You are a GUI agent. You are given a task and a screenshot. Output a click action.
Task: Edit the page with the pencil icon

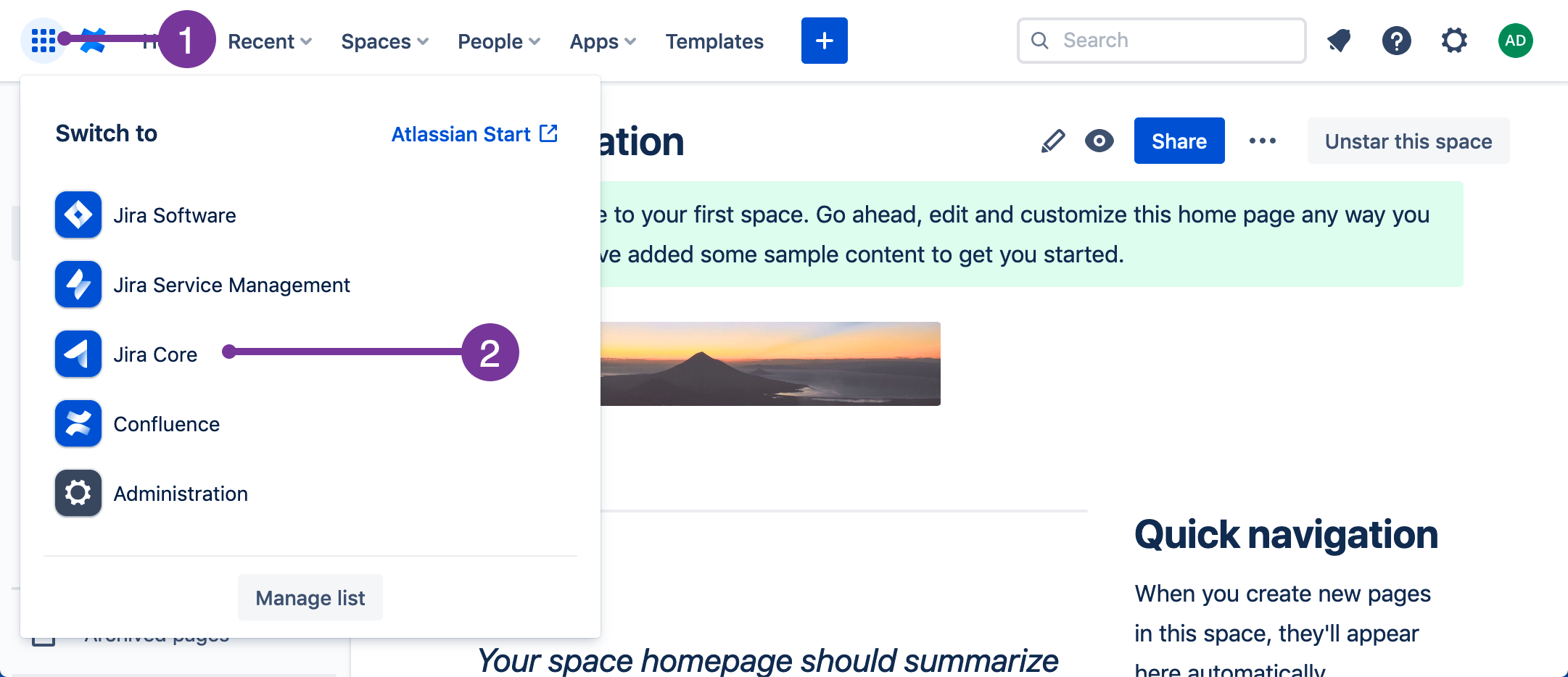coord(1052,141)
